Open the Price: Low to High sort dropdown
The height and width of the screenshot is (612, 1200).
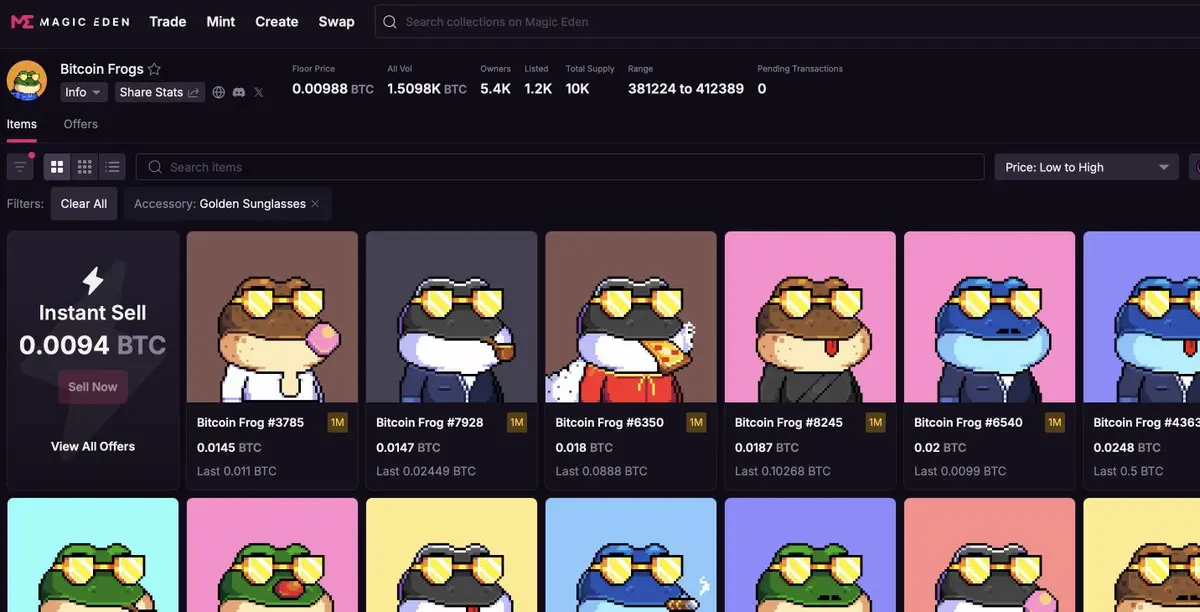click(x=1088, y=167)
